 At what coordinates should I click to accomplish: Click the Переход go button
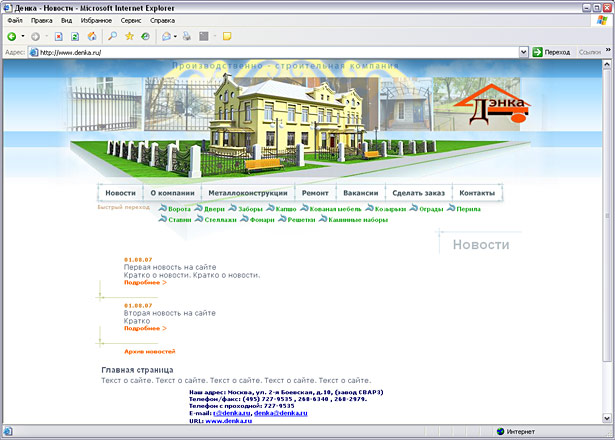(551, 52)
